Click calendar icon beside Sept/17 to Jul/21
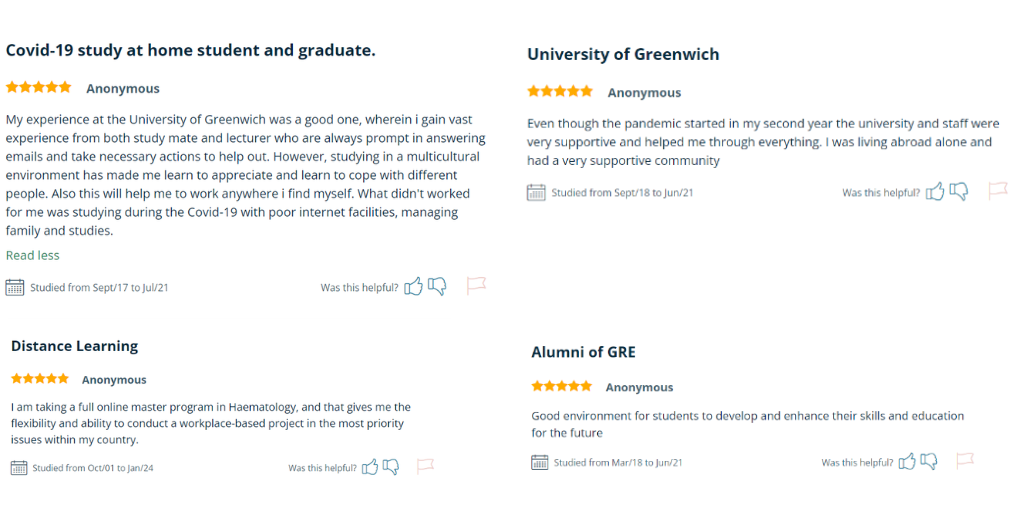Viewport: 1024px width, 512px height. (x=15, y=287)
